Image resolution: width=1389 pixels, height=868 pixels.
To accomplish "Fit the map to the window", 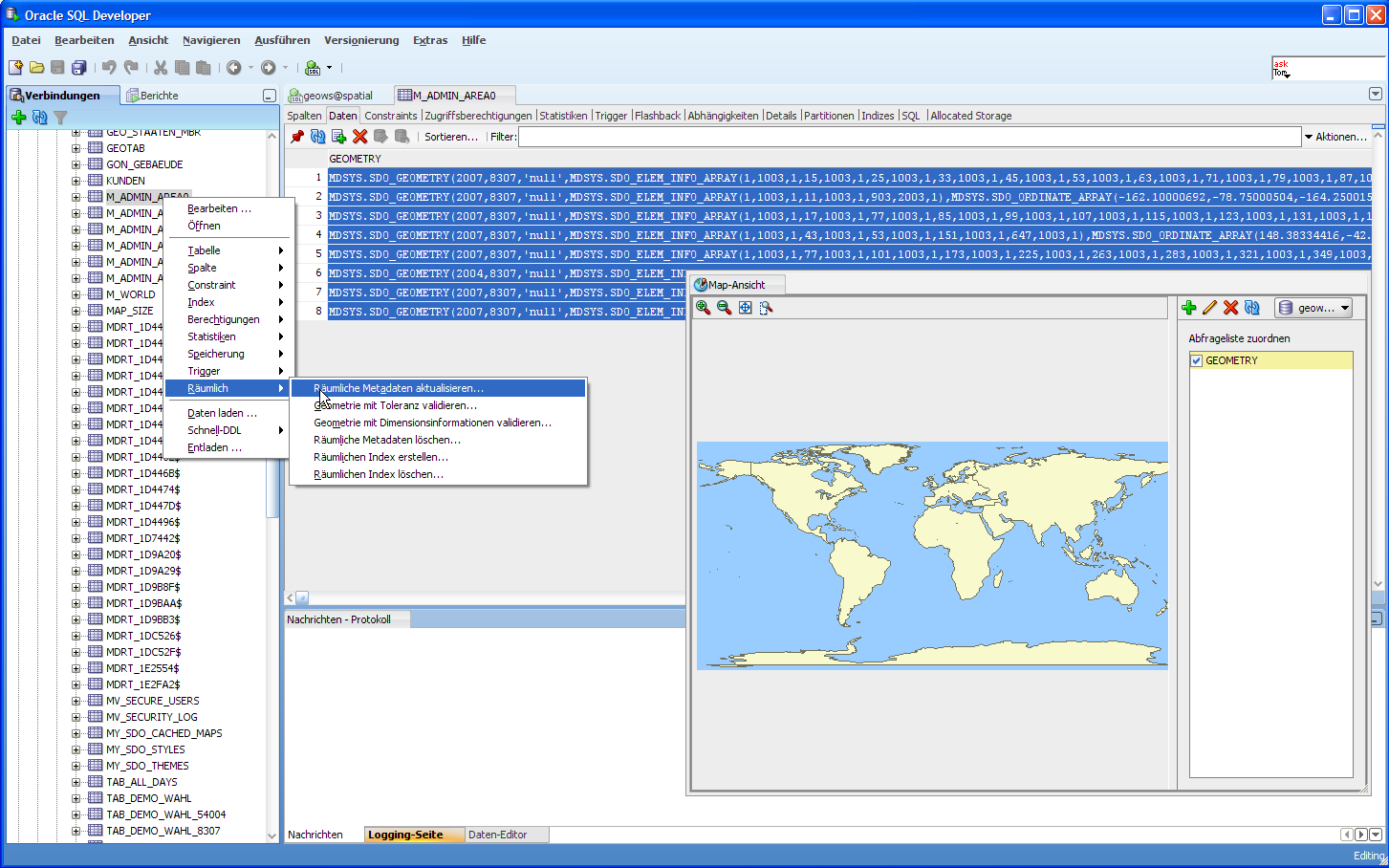I will pyautogui.click(x=746, y=308).
